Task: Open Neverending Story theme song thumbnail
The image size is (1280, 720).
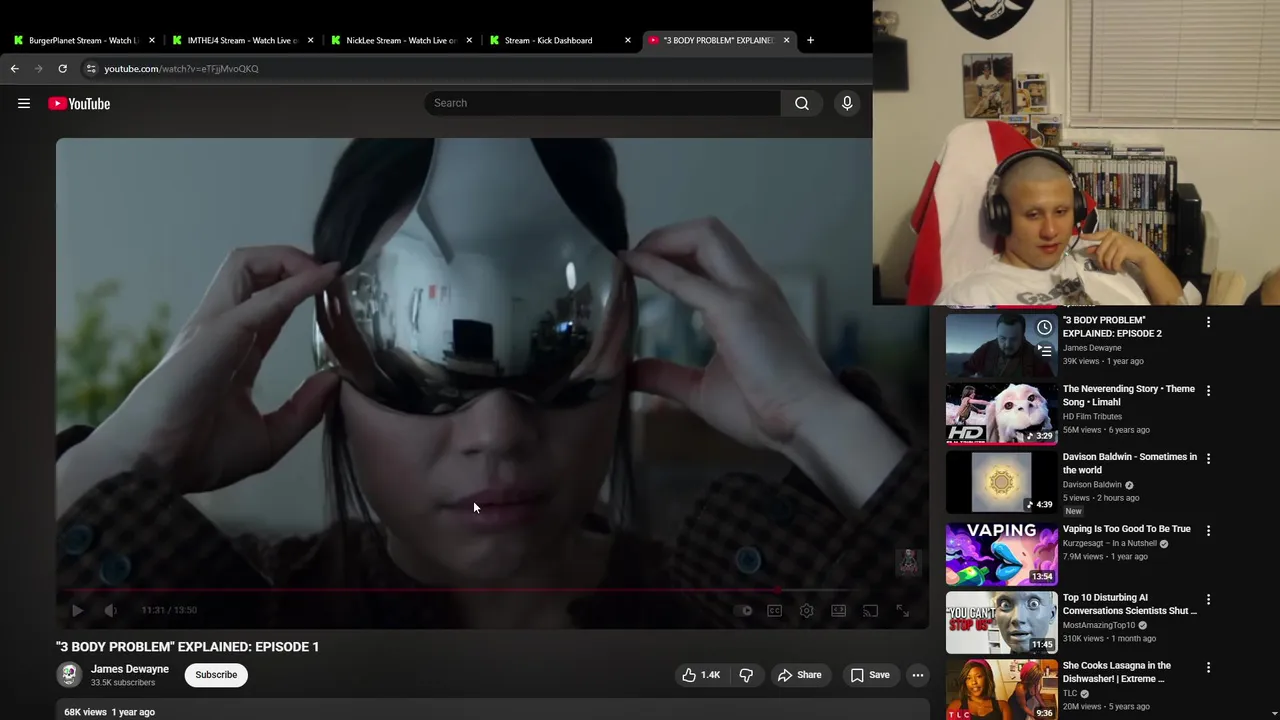Action: click(1001, 413)
